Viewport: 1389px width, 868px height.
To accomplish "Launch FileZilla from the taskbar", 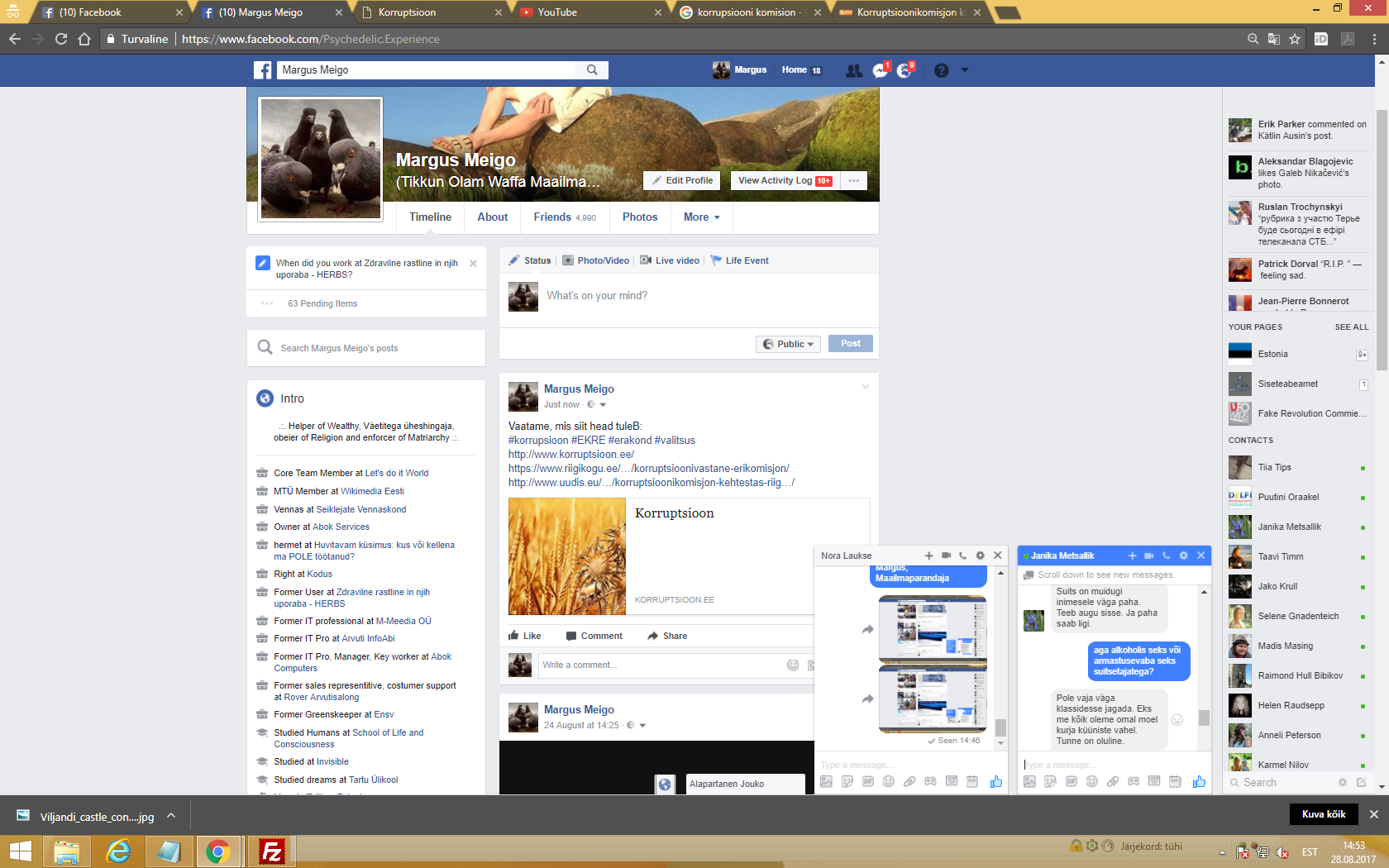I will point(271,851).
